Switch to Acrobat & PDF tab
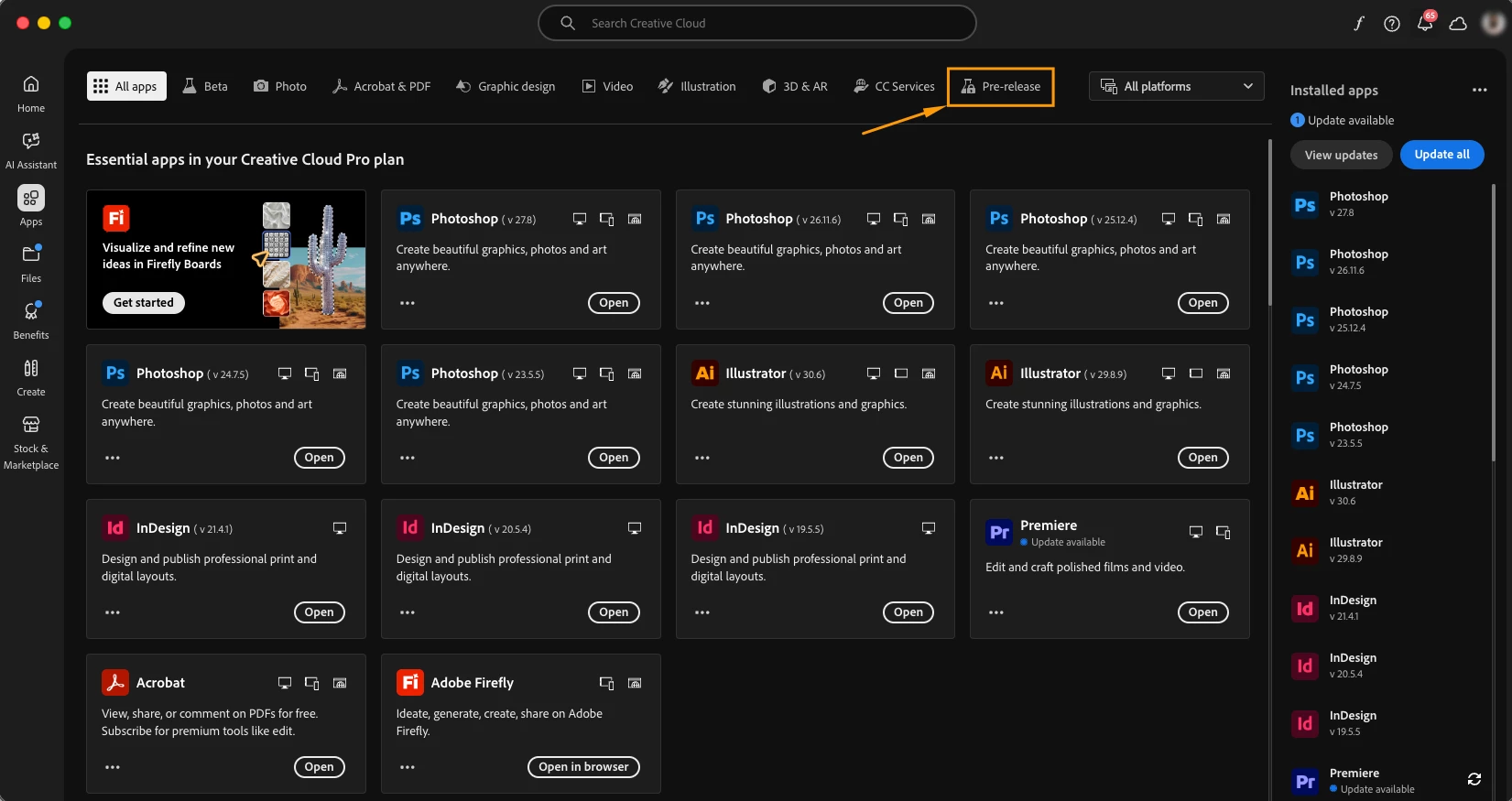The height and width of the screenshot is (801, 1512). pos(381,86)
